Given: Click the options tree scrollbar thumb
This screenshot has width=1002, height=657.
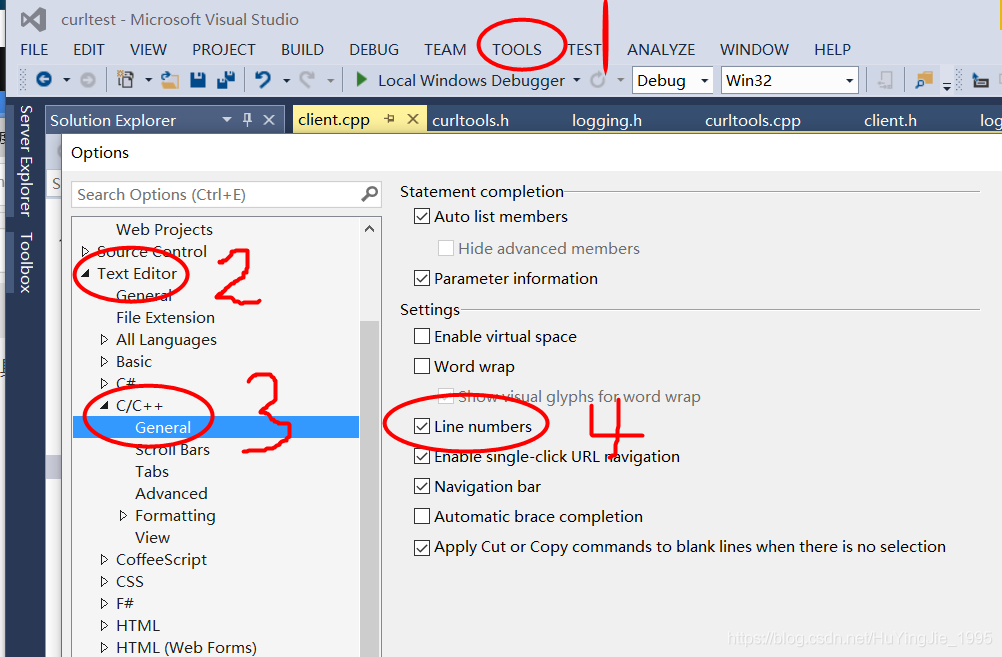Looking at the screenshot, I should click(x=369, y=488).
